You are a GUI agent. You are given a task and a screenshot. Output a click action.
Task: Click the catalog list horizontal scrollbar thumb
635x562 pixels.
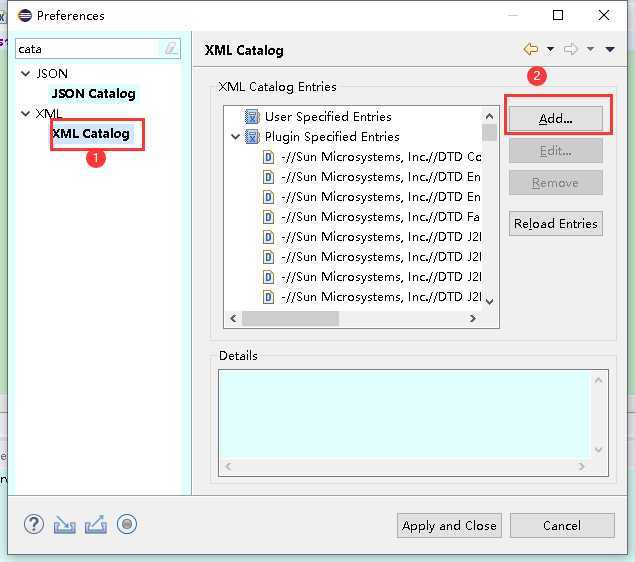(290, 318)
